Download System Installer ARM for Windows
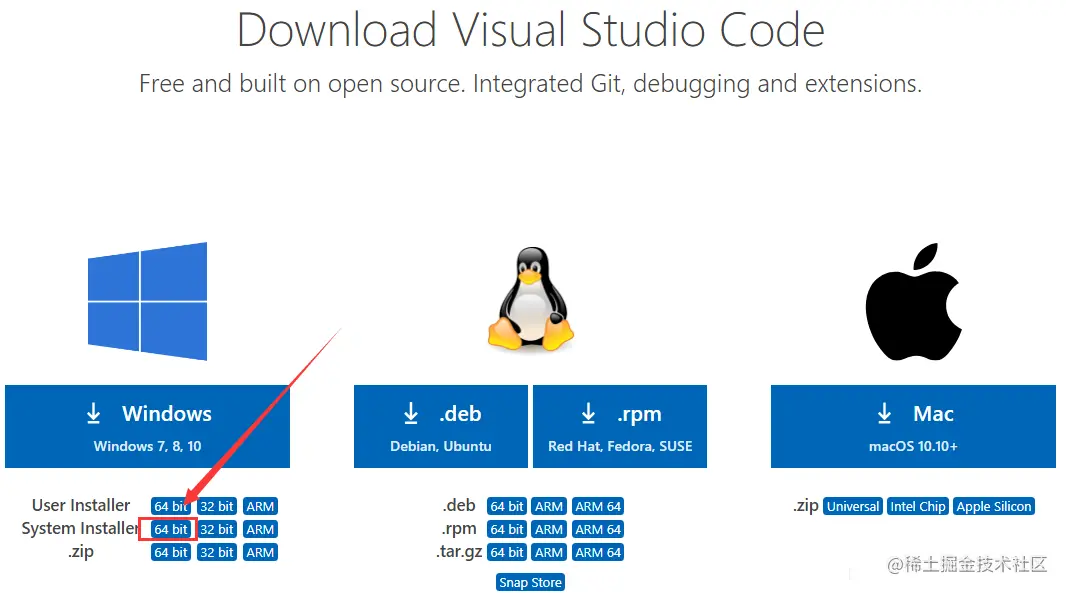Viewport: 1066px width, 593px height. tap(260, 529)
